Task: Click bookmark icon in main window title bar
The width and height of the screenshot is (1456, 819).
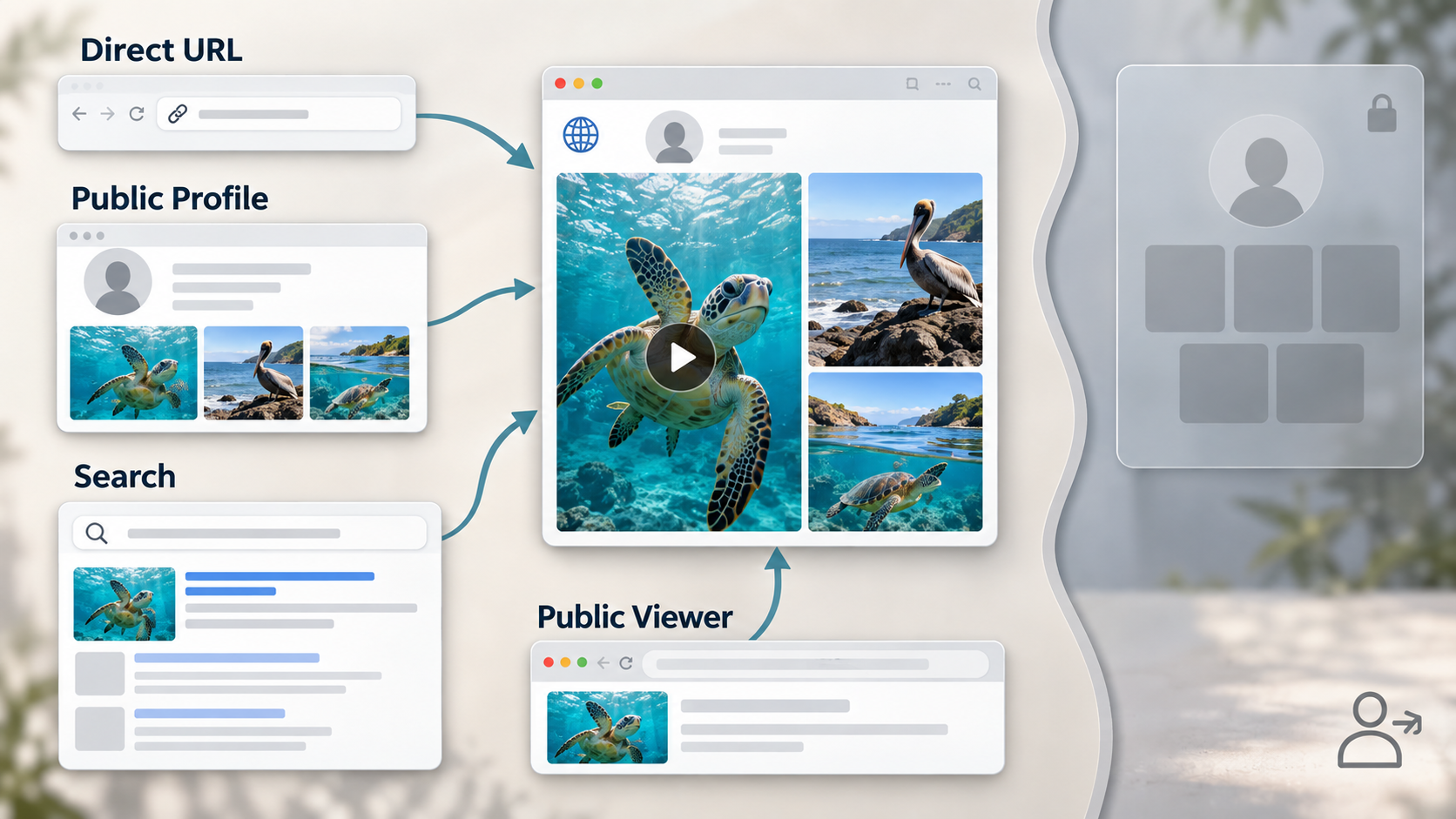Action: [x=912, y=84]
